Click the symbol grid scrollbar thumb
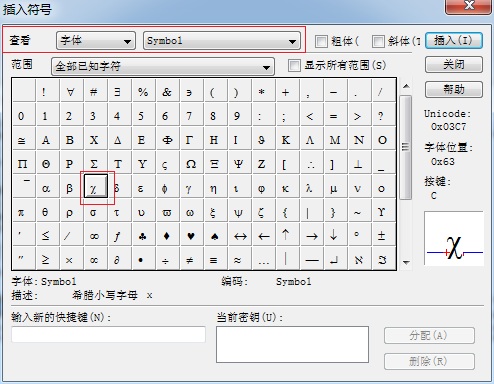 pos(406,147)
